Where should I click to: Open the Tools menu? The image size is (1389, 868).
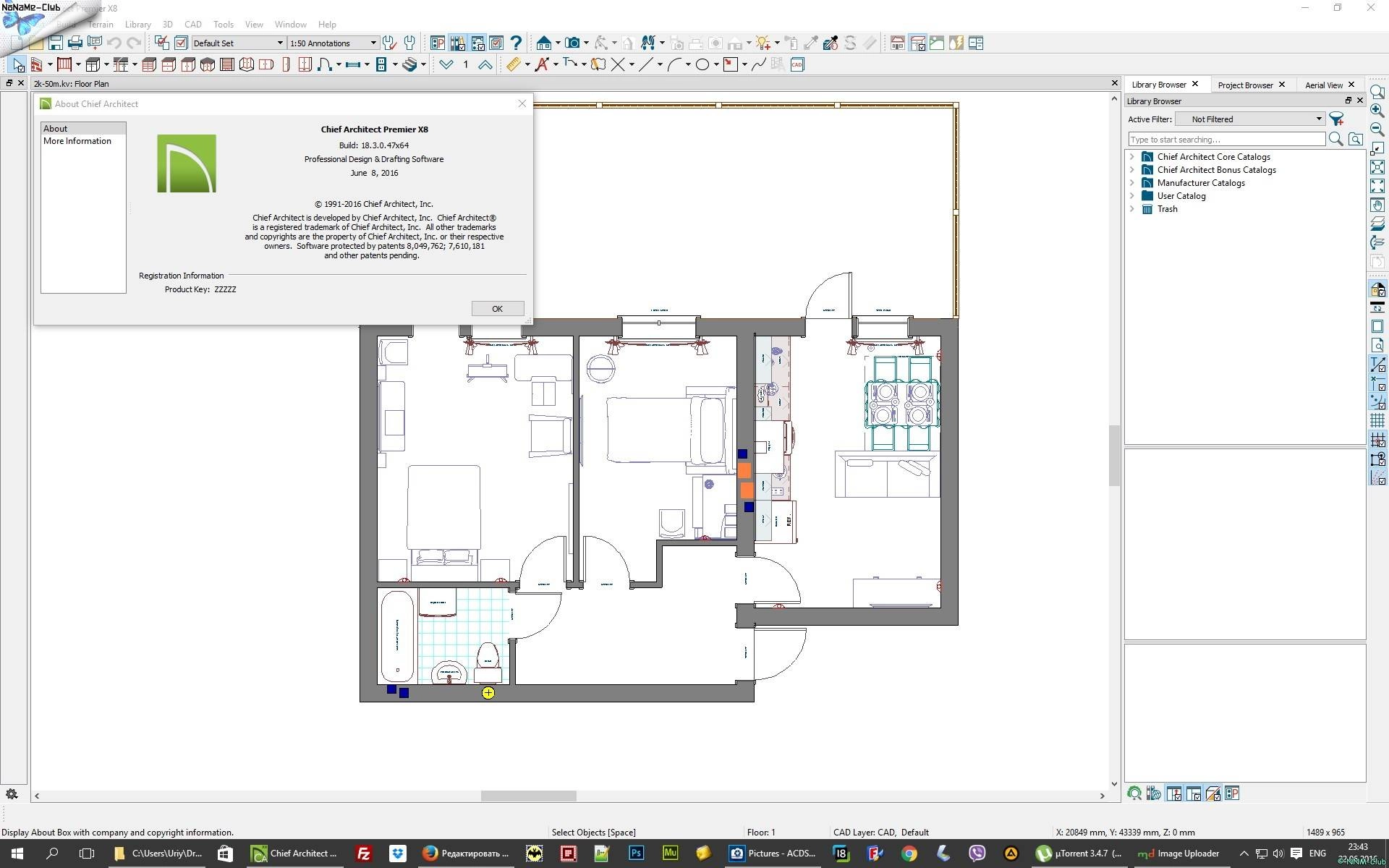(224, 25)
